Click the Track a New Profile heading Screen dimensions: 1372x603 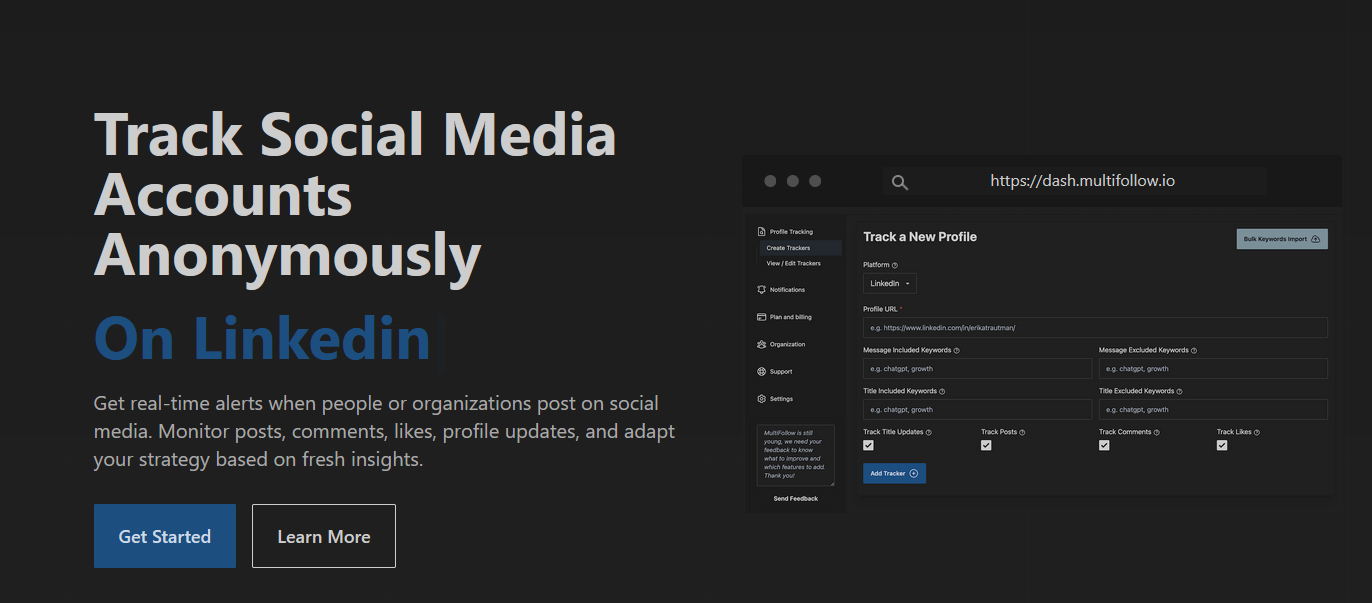tap(920, 237)
